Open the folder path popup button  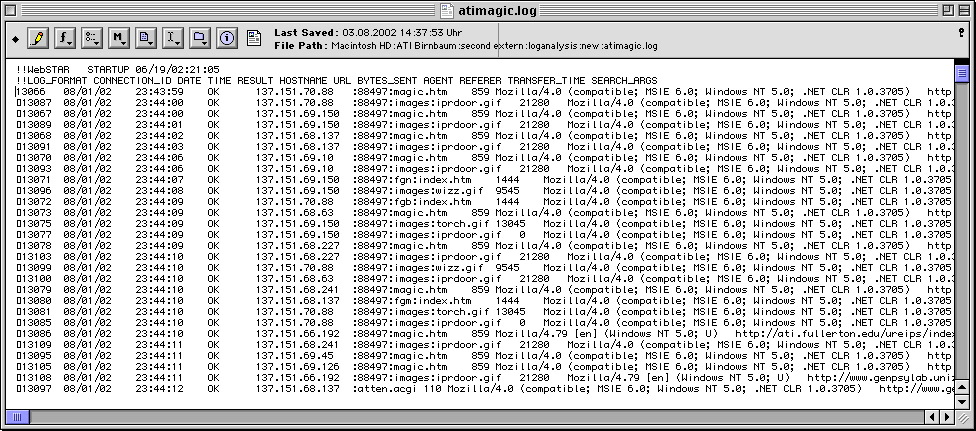pos(200,39)
